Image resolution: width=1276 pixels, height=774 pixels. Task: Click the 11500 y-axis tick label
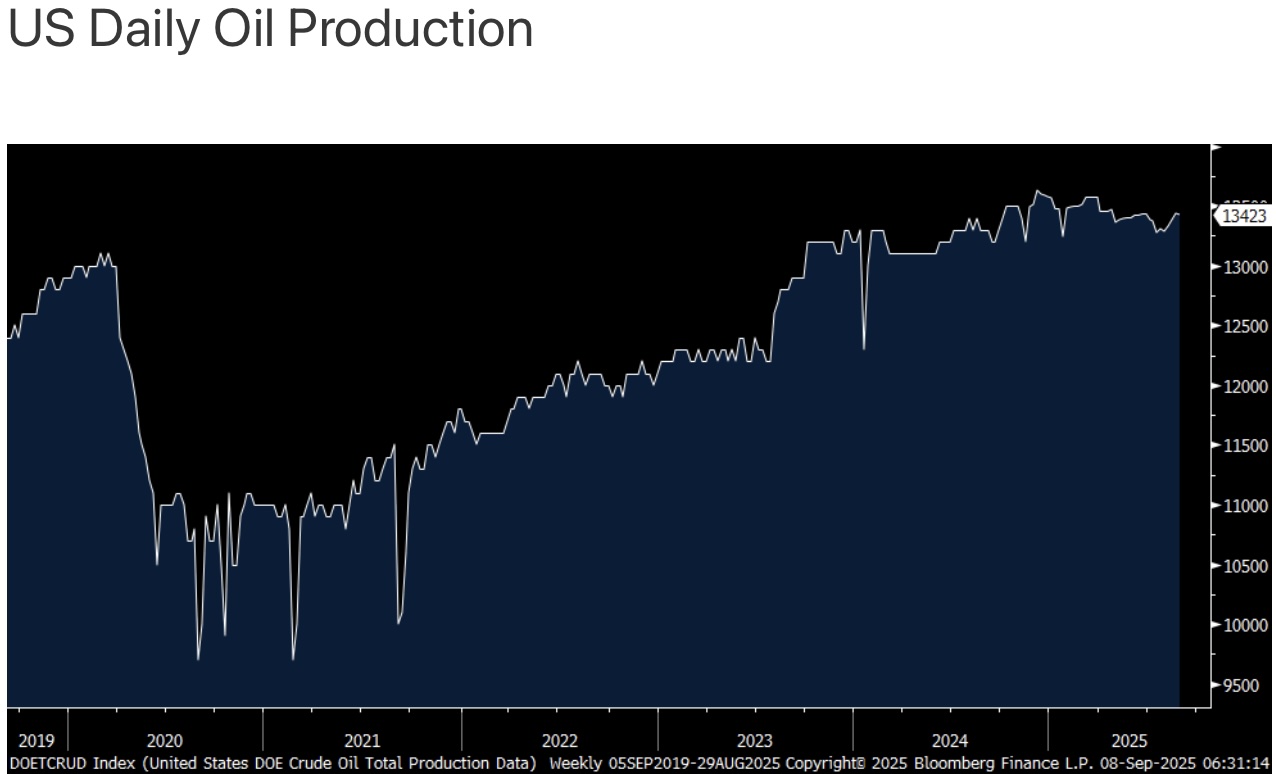point(1244,446)
